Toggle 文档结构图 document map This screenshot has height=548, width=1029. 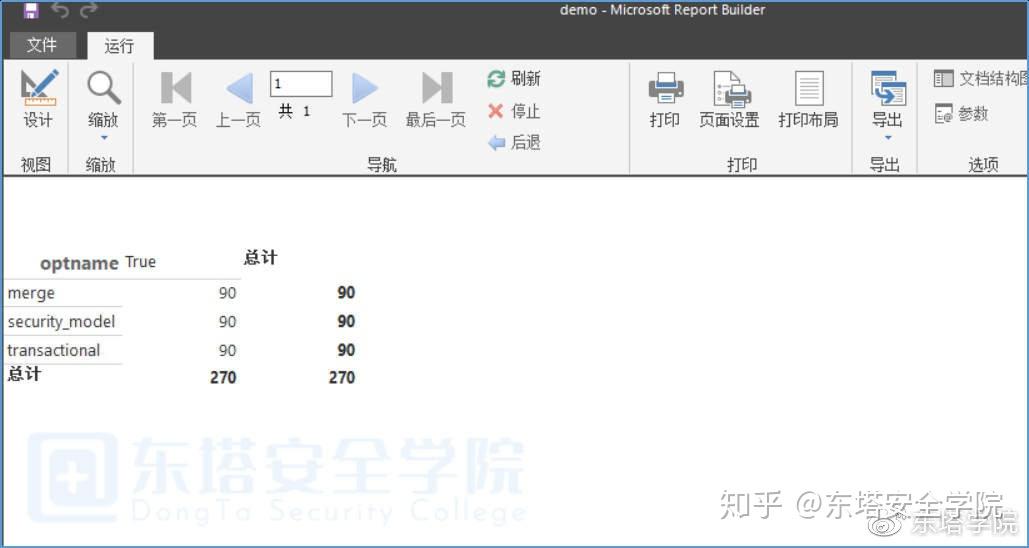pos(980,79)
